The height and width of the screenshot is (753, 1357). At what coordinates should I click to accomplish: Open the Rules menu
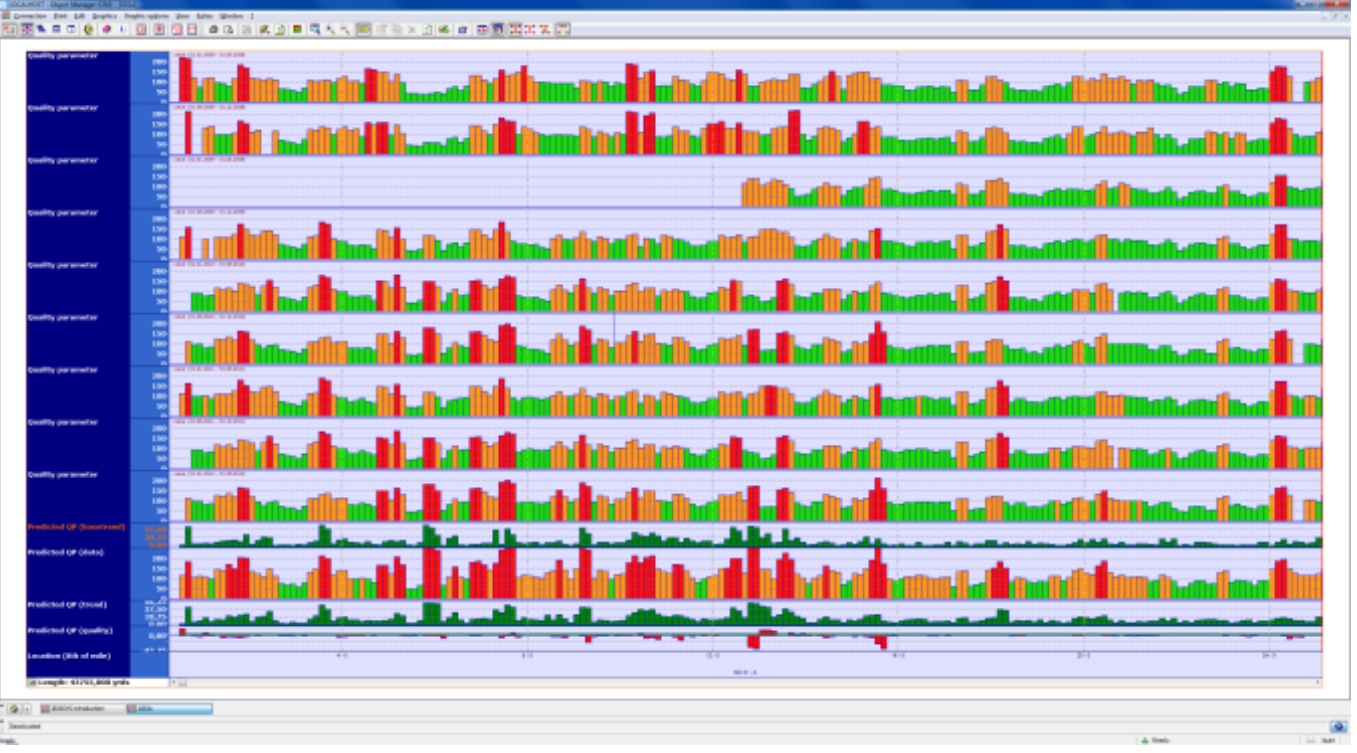pos(204,16)
